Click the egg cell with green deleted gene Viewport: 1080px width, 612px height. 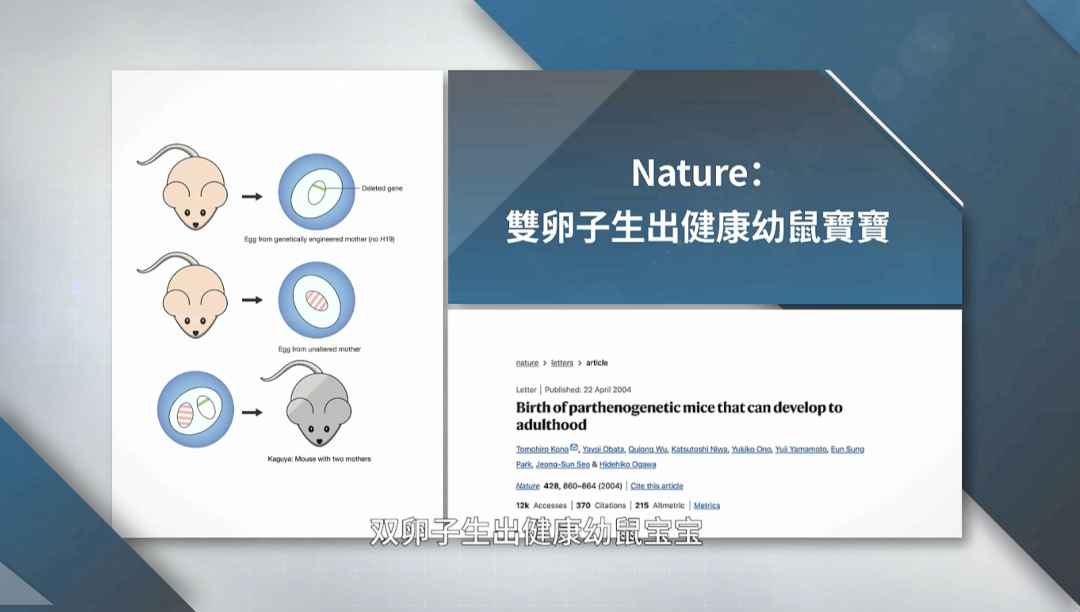[317, 191]
